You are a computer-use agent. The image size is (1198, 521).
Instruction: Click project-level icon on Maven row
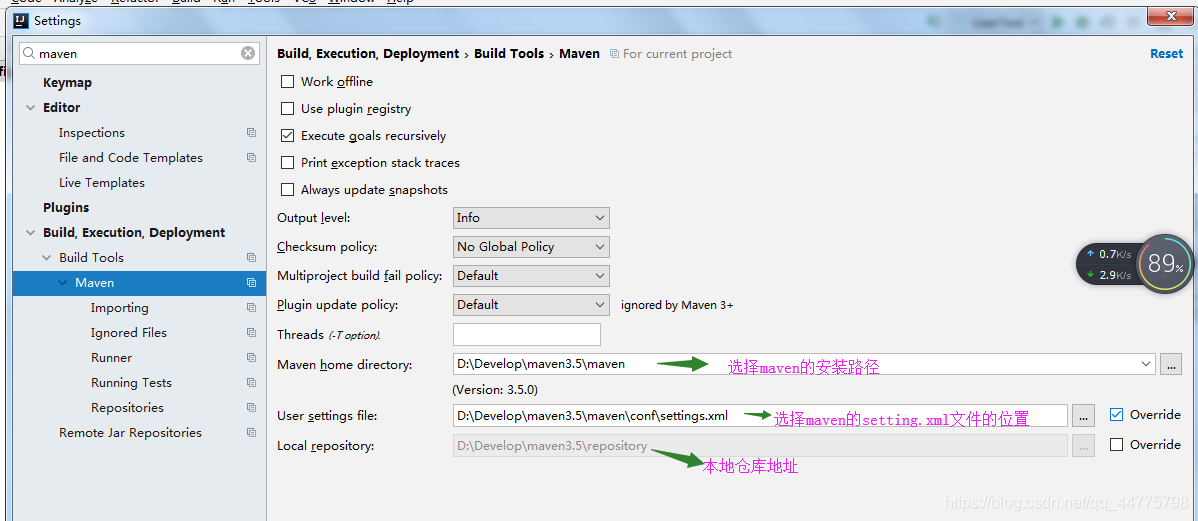click(x=251, y=283)
